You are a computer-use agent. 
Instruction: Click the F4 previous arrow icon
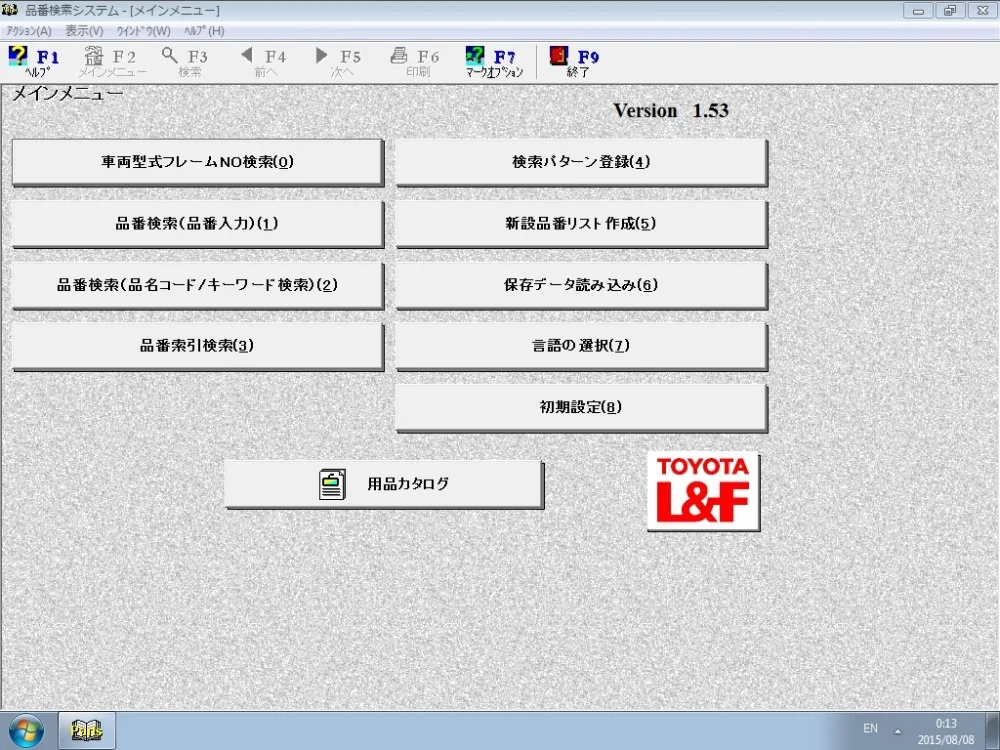coord(247,55)
